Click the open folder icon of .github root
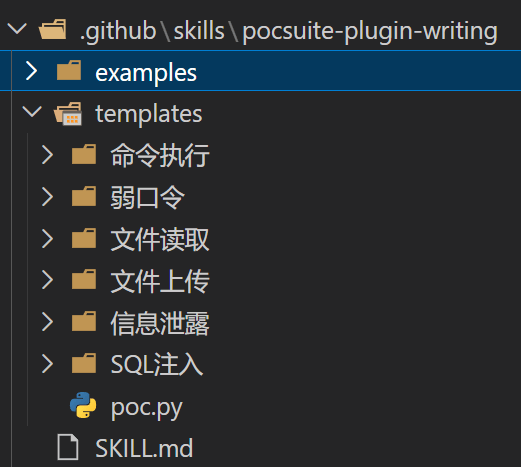521x467 pixels. pyautogui.click(x=53, y=29)
